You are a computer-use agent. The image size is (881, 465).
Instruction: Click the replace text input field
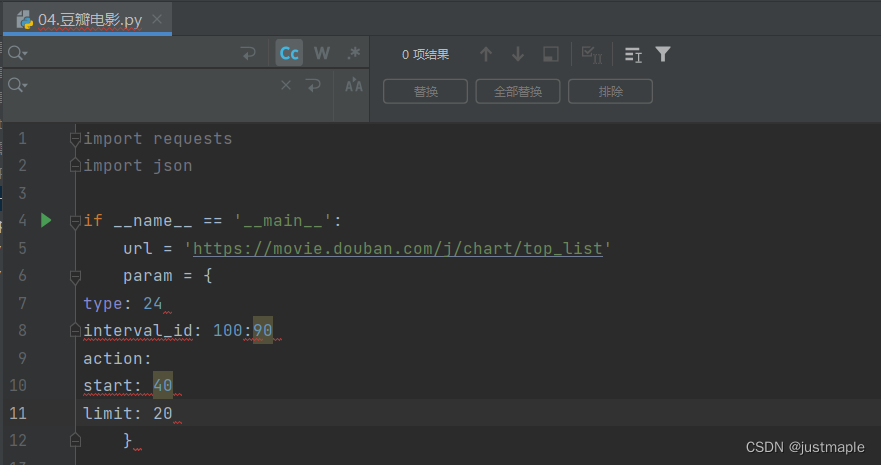tap(152, 85)
